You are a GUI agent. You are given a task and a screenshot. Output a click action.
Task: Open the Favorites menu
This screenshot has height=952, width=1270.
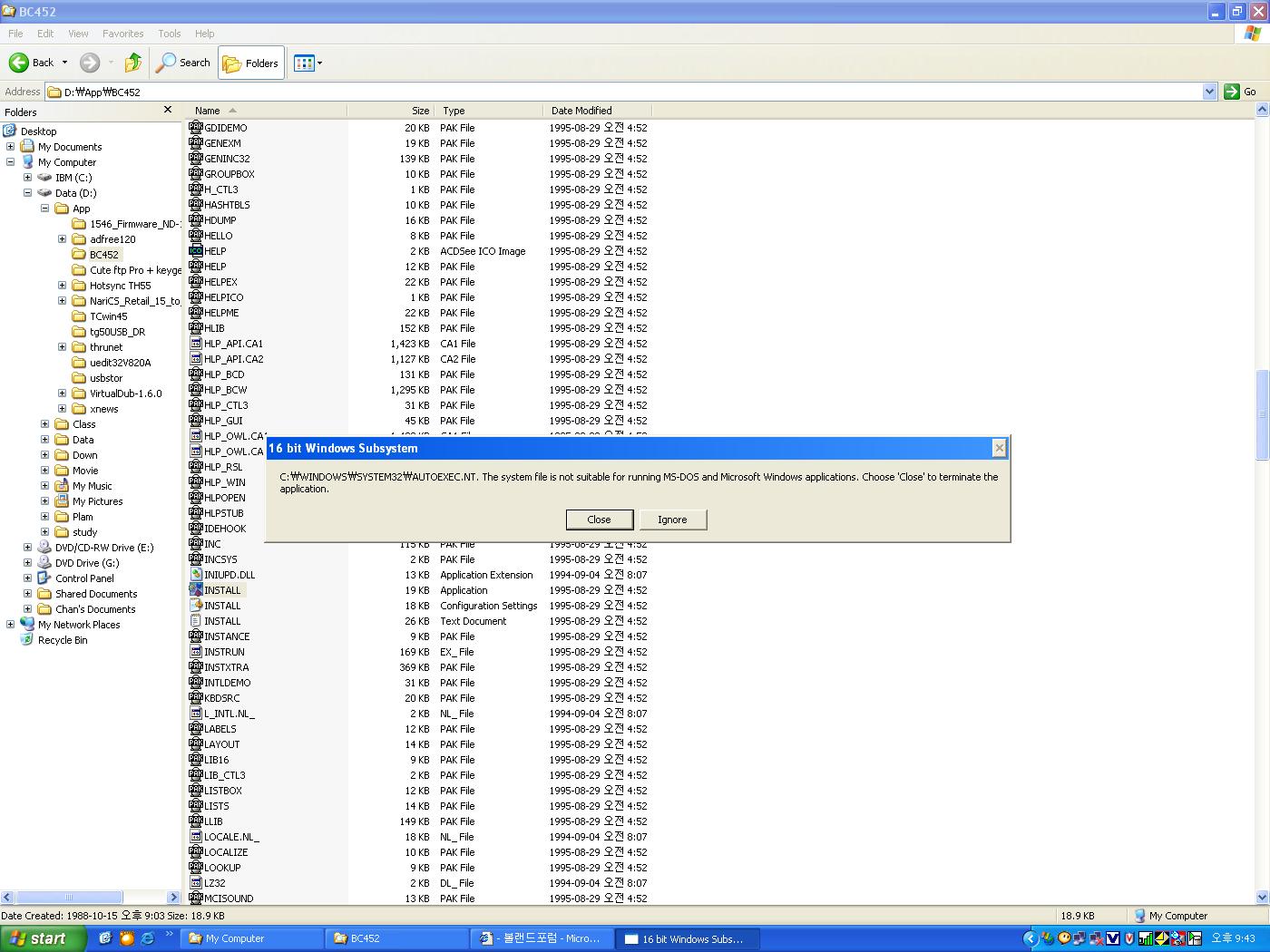click(122, 34)
